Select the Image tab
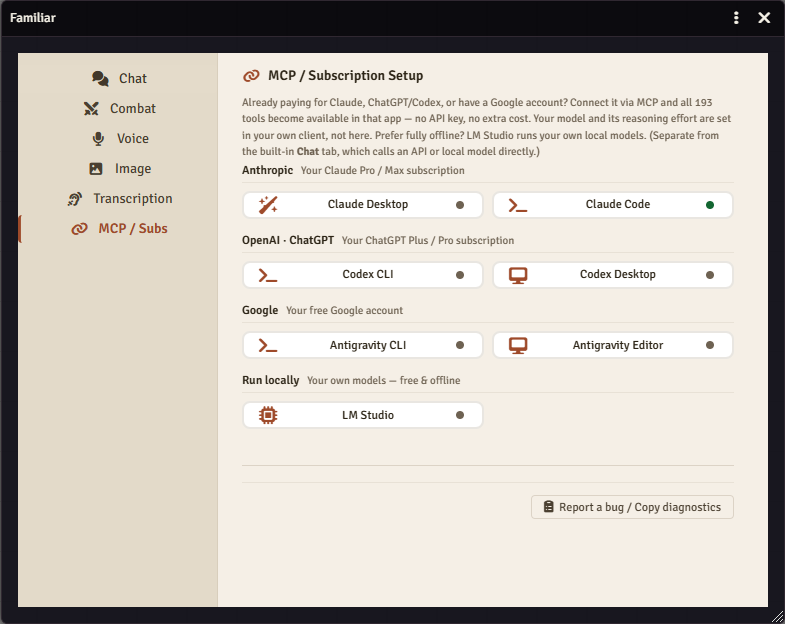This screenshot has height=624, width=785. click(x=119, y=169)
